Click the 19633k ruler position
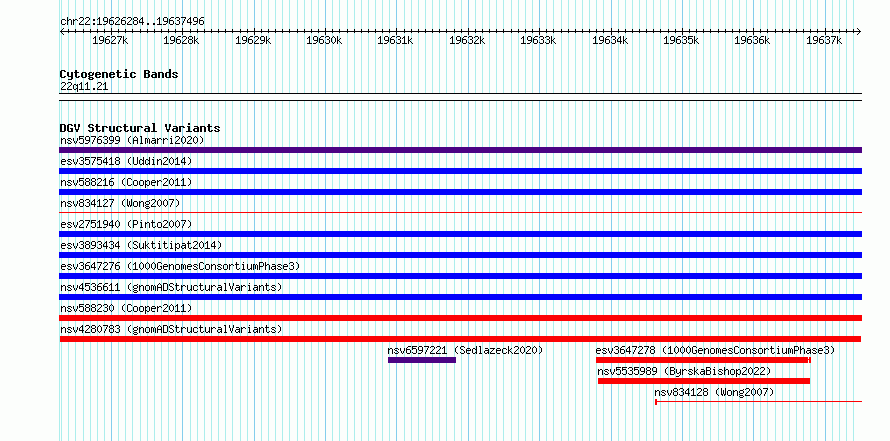890x441 pixels. click(539, 40)
